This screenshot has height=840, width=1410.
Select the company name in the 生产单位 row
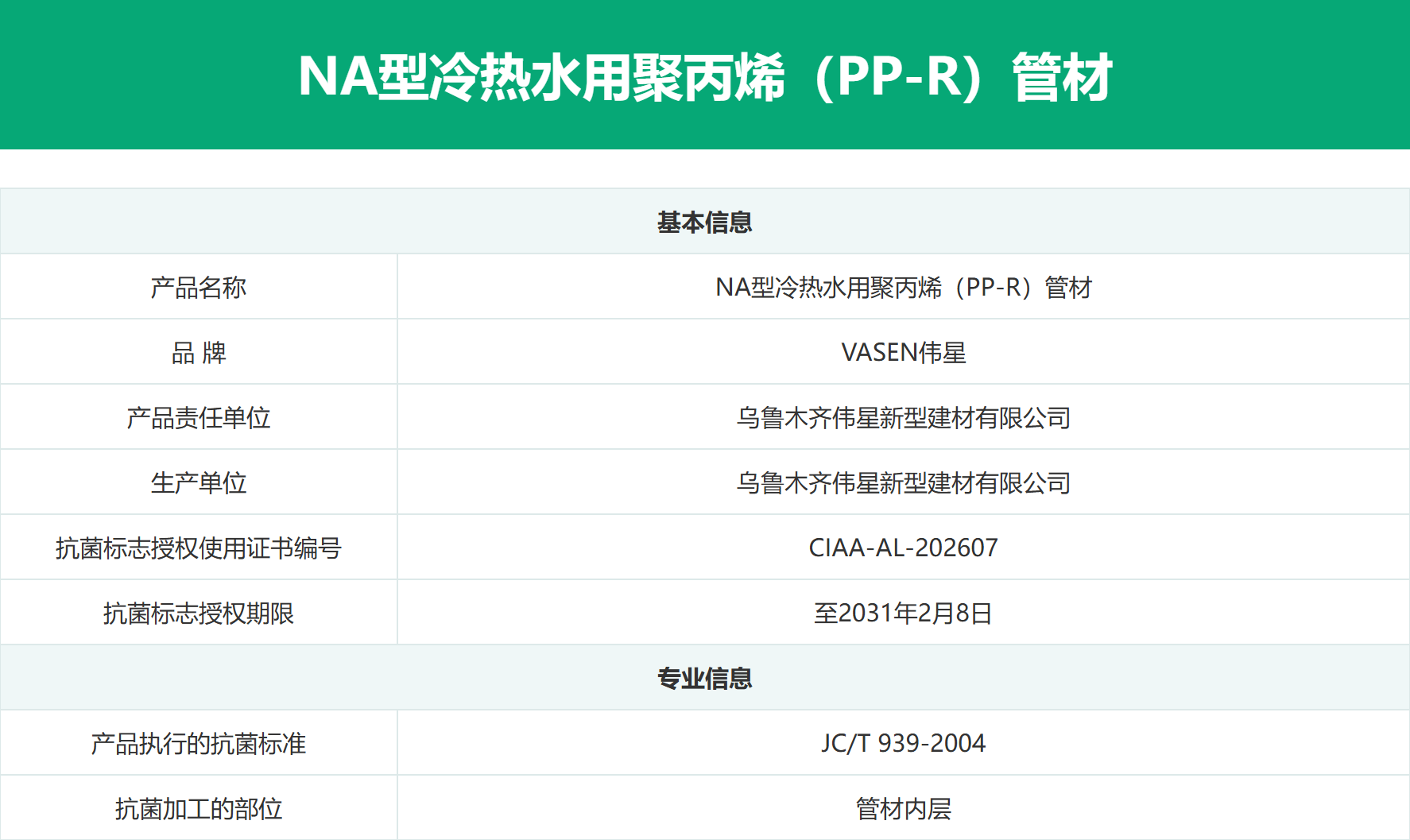pos(904,482)
